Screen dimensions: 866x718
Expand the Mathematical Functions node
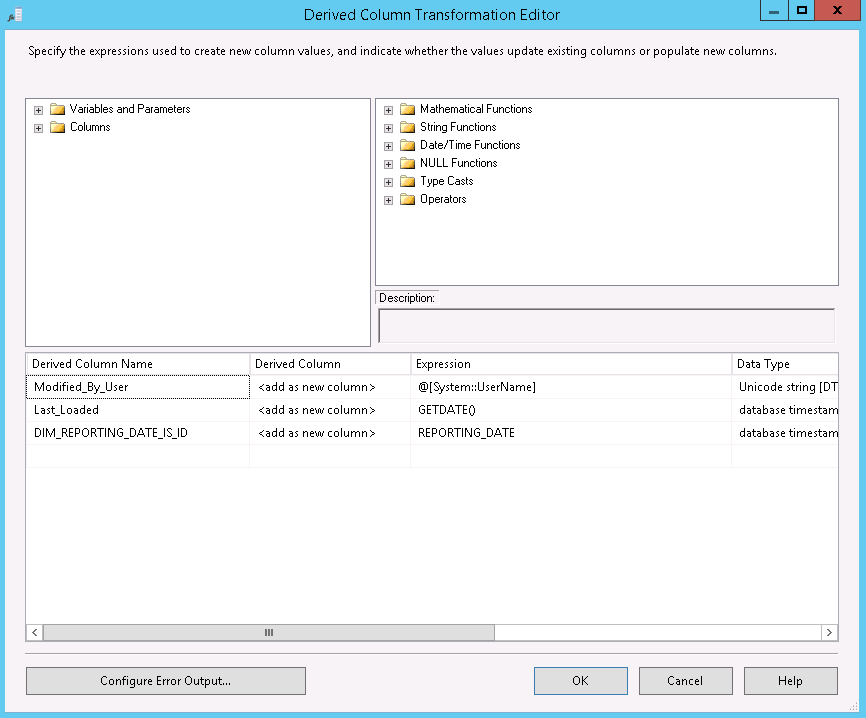tap(389, 110)
